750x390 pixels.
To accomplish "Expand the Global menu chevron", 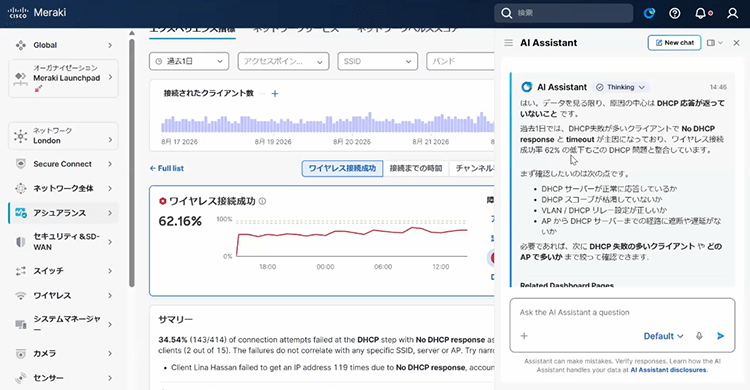I will click(110, 45).
